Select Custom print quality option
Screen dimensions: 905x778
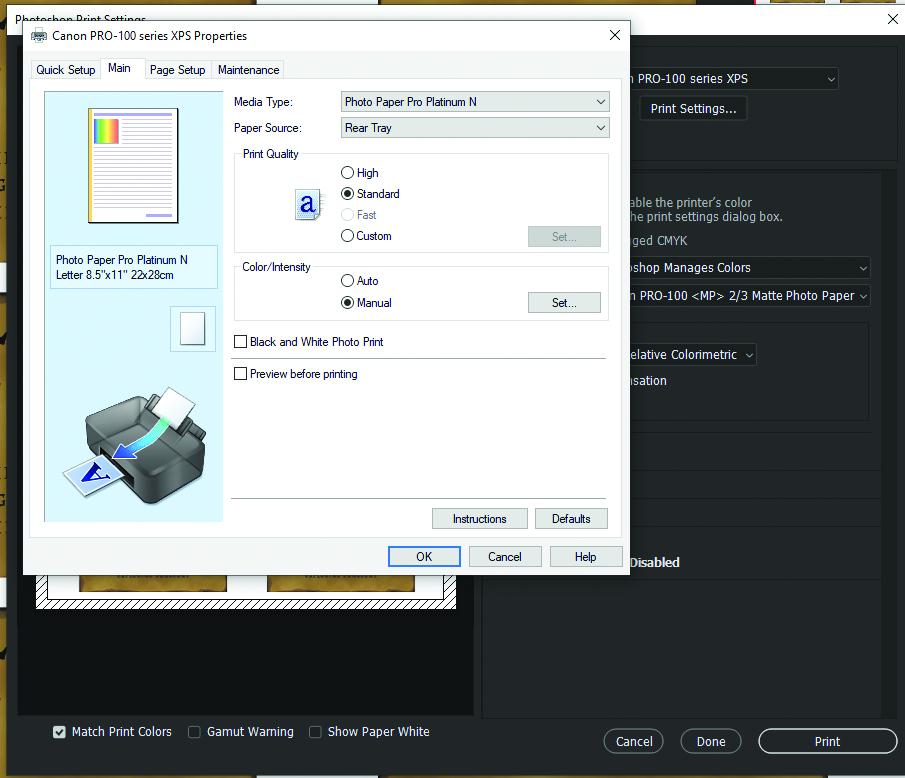pos(348,236)
